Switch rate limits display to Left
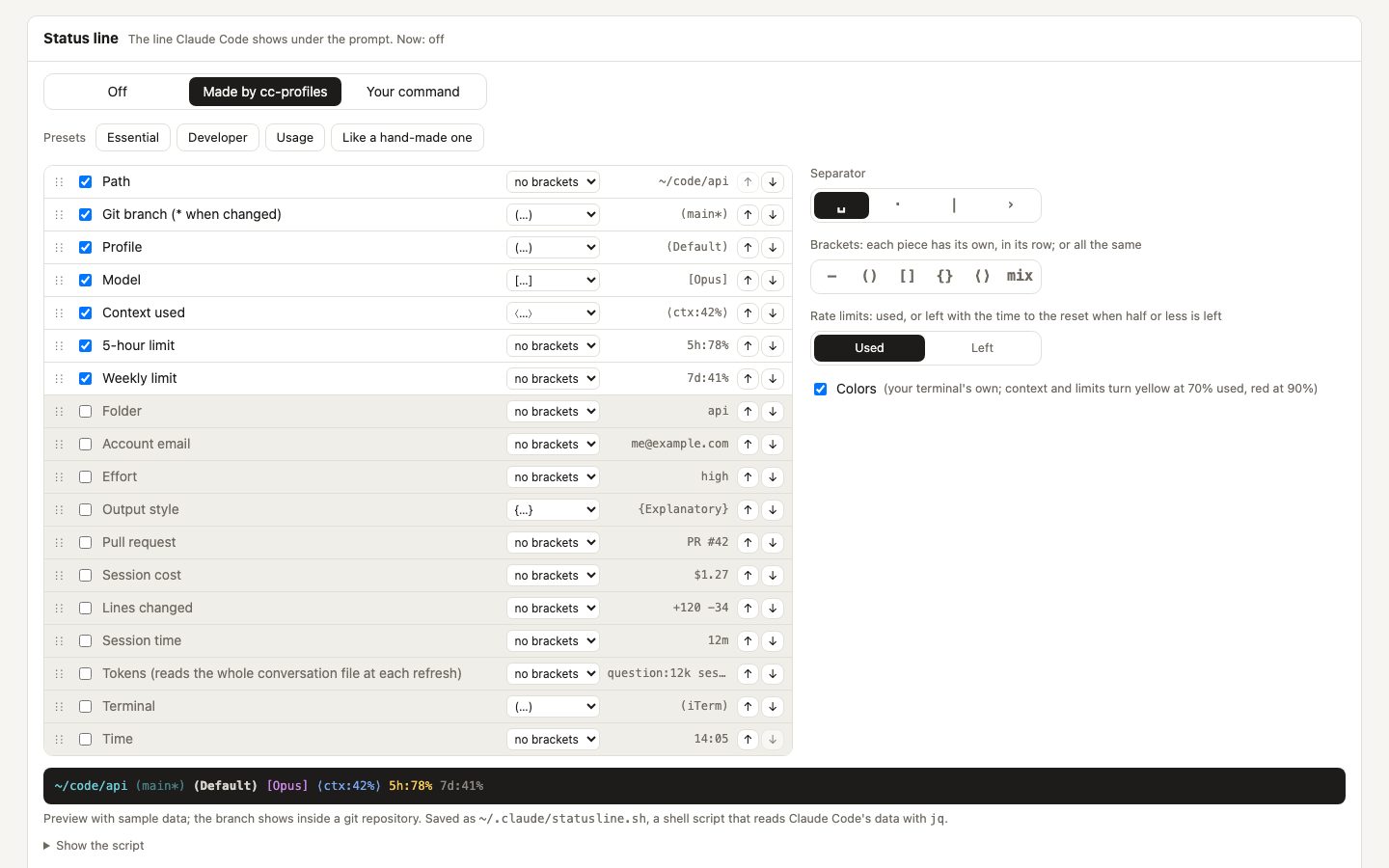The height and width of the screenshot is (868, 1389). click(982, 348)
